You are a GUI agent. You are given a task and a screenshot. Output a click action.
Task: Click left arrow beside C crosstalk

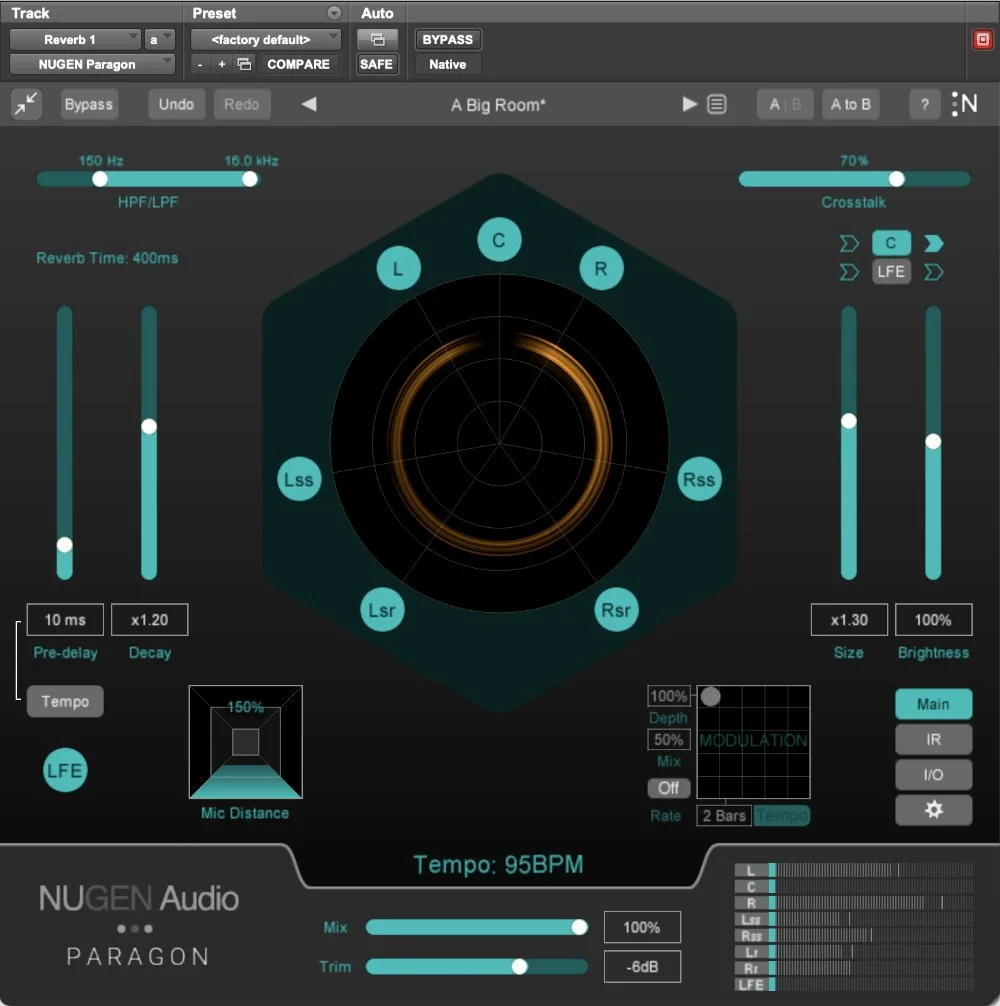849,243
